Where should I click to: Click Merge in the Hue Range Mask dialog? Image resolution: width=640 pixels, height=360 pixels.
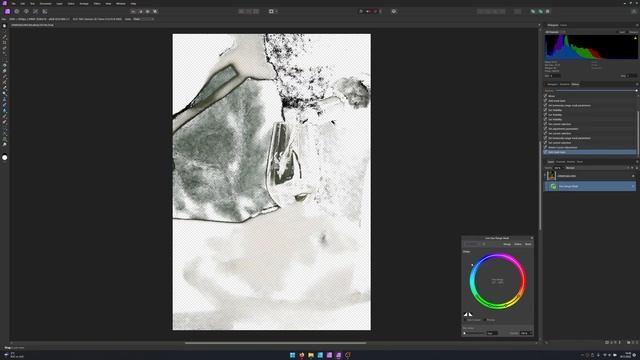click(x=507, y=244)
